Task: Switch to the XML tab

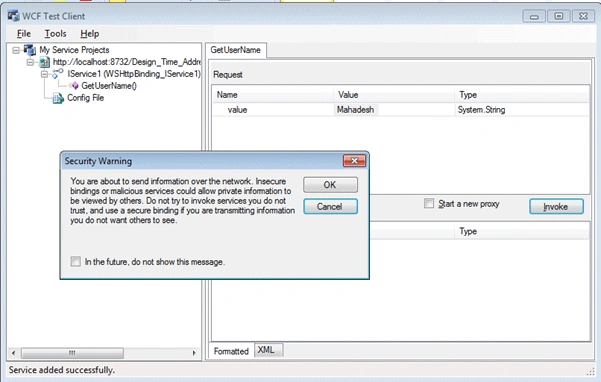Action: pyautogui.click(x=268, y=350)
